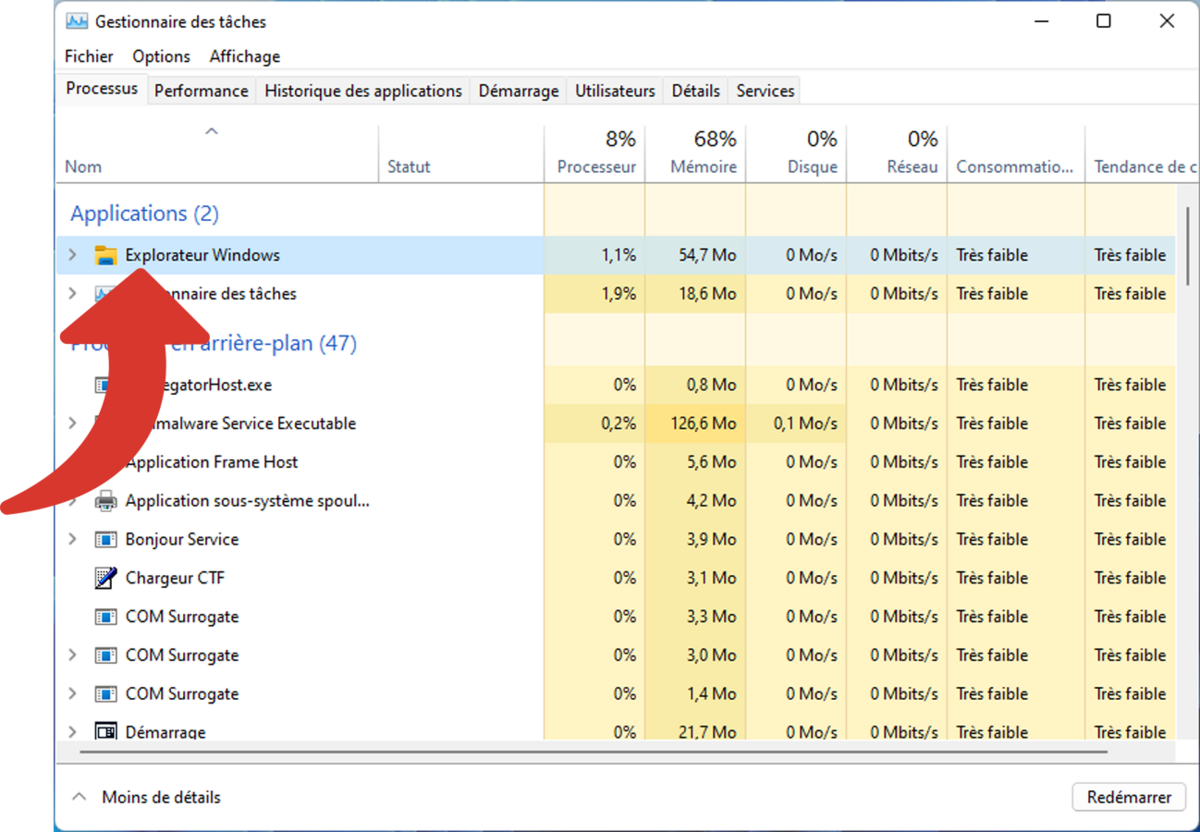Expand the Antimalware Service Executable row

[x=72, y=423]
